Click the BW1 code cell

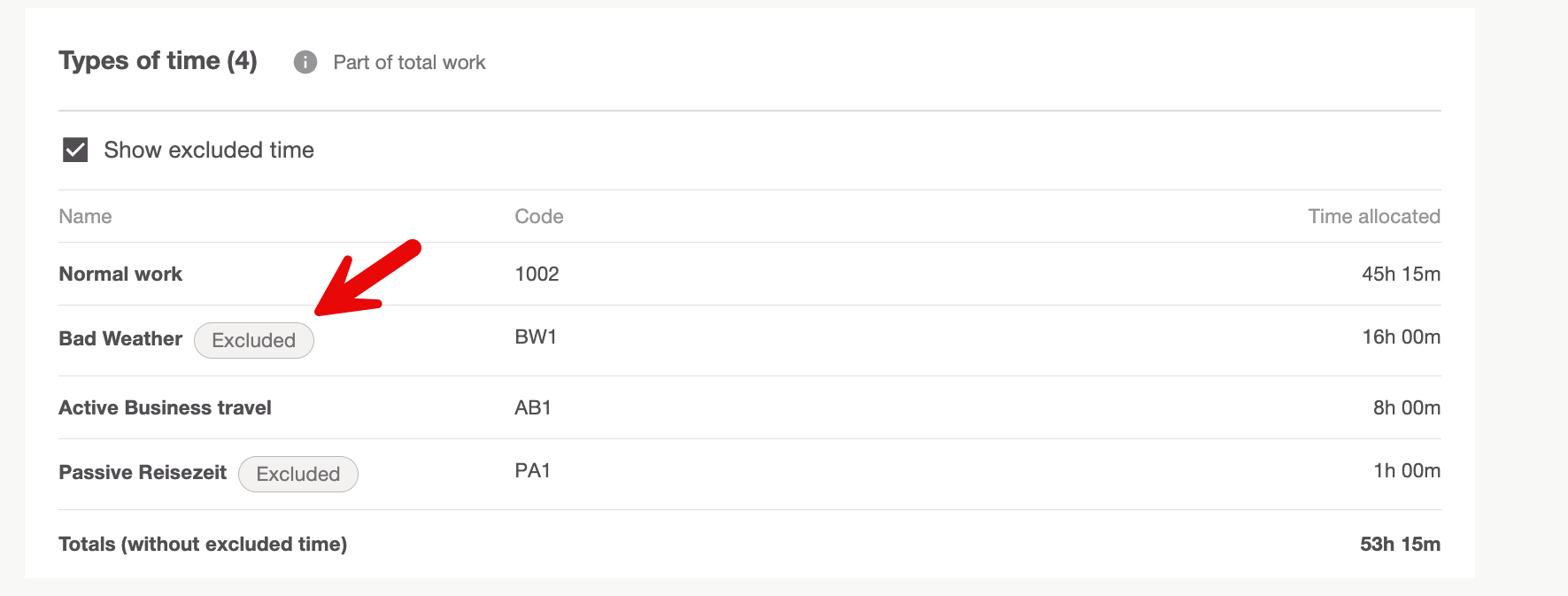click(536, 337)
